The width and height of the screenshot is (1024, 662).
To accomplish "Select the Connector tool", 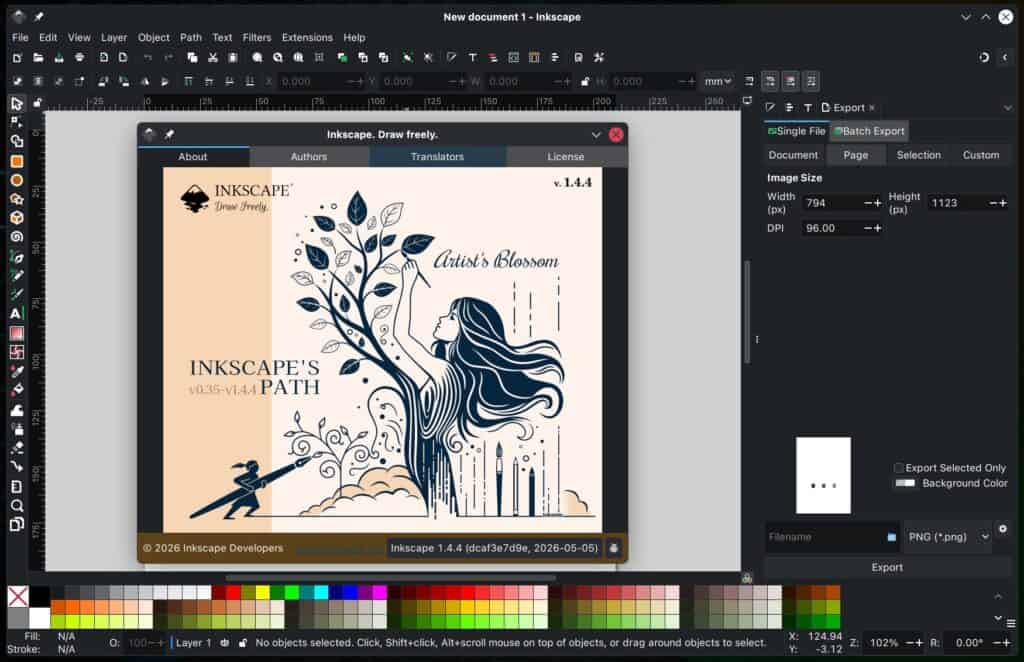I will pyautogui.click(x=16, y=467).
